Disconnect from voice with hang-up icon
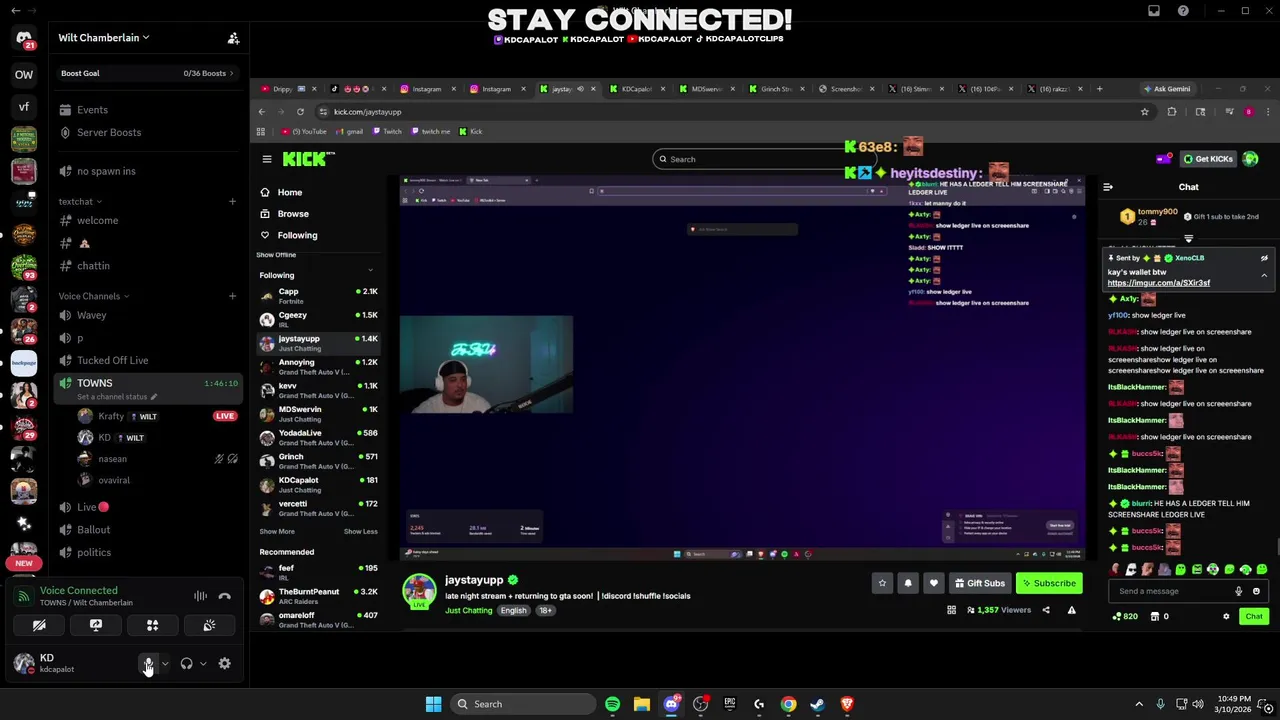1280x720 pixels. [x=224, y=596]
